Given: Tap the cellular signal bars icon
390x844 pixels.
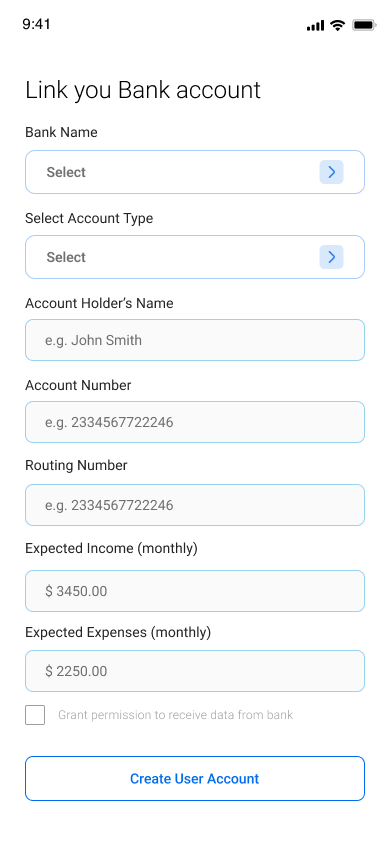Looking at the screenshot, I should coord(315,25).
